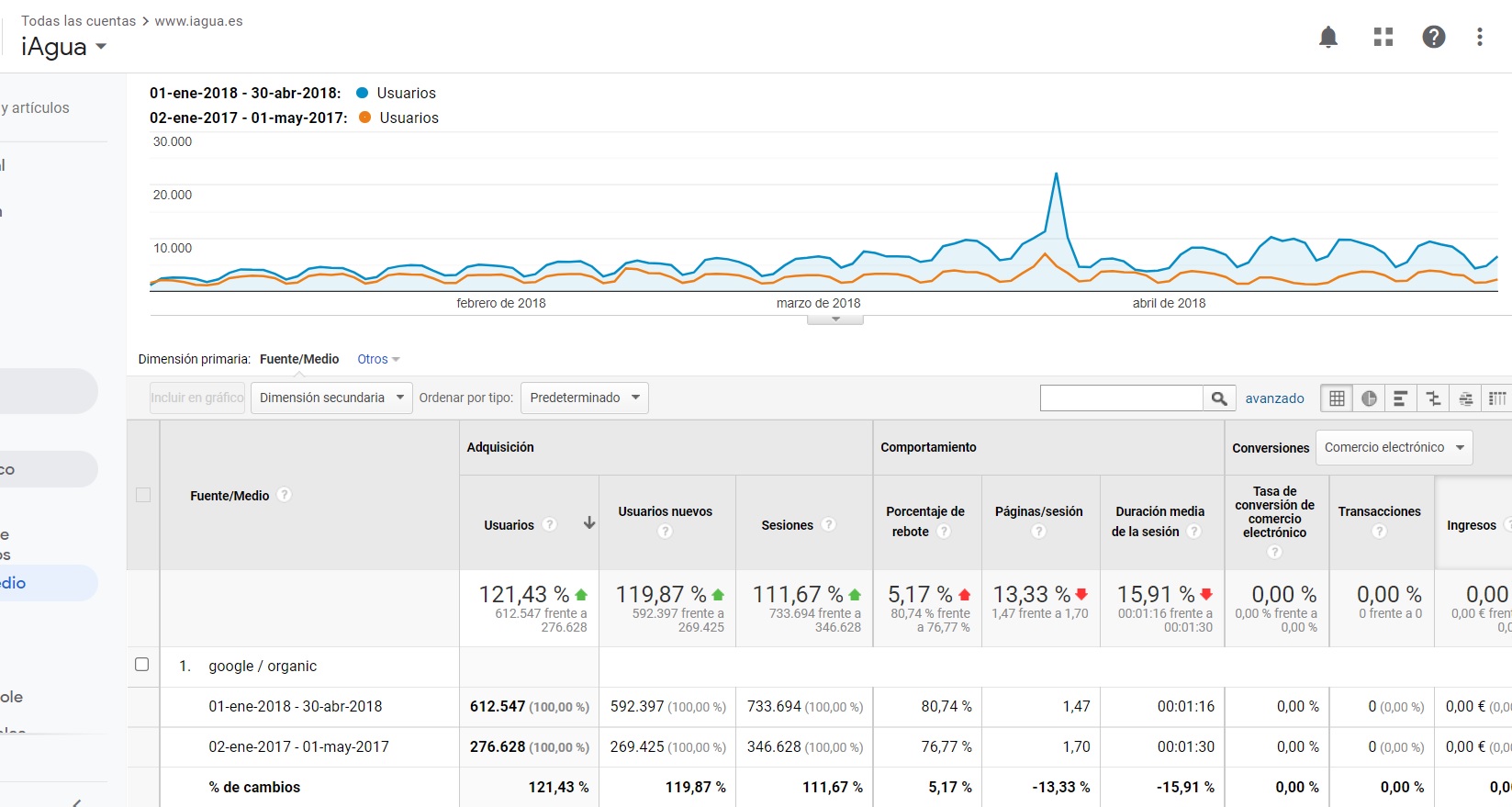Viewport: 1512px width, 807px height.
Task: Switch to pivot table view icon
Action: click(x=1497, y=398)
